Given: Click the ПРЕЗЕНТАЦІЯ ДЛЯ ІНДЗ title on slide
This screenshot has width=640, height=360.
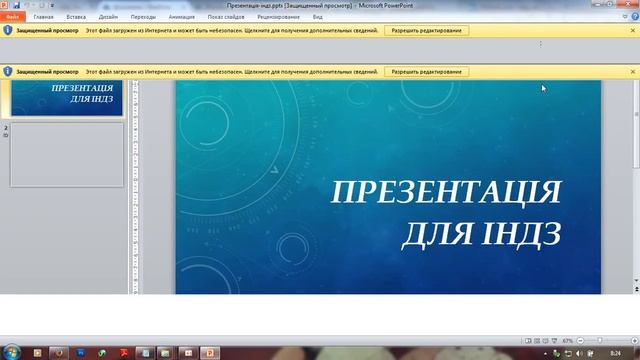Looking at the screenshot, I should 446,213.
